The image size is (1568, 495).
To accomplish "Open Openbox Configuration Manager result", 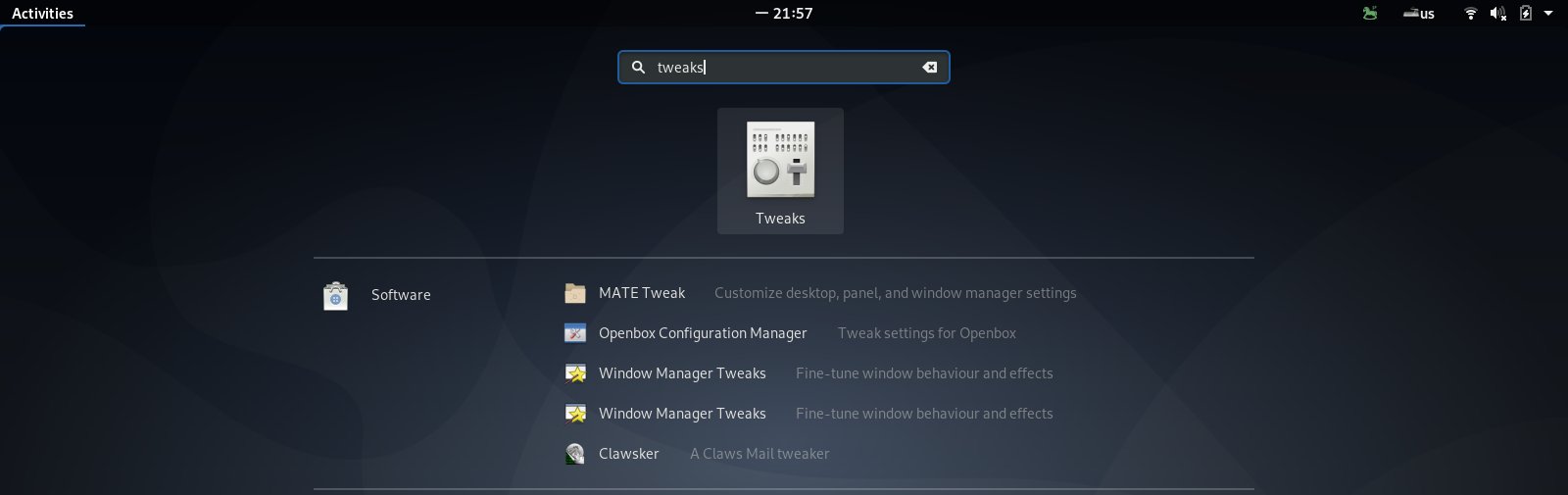I will pos(703,333).
